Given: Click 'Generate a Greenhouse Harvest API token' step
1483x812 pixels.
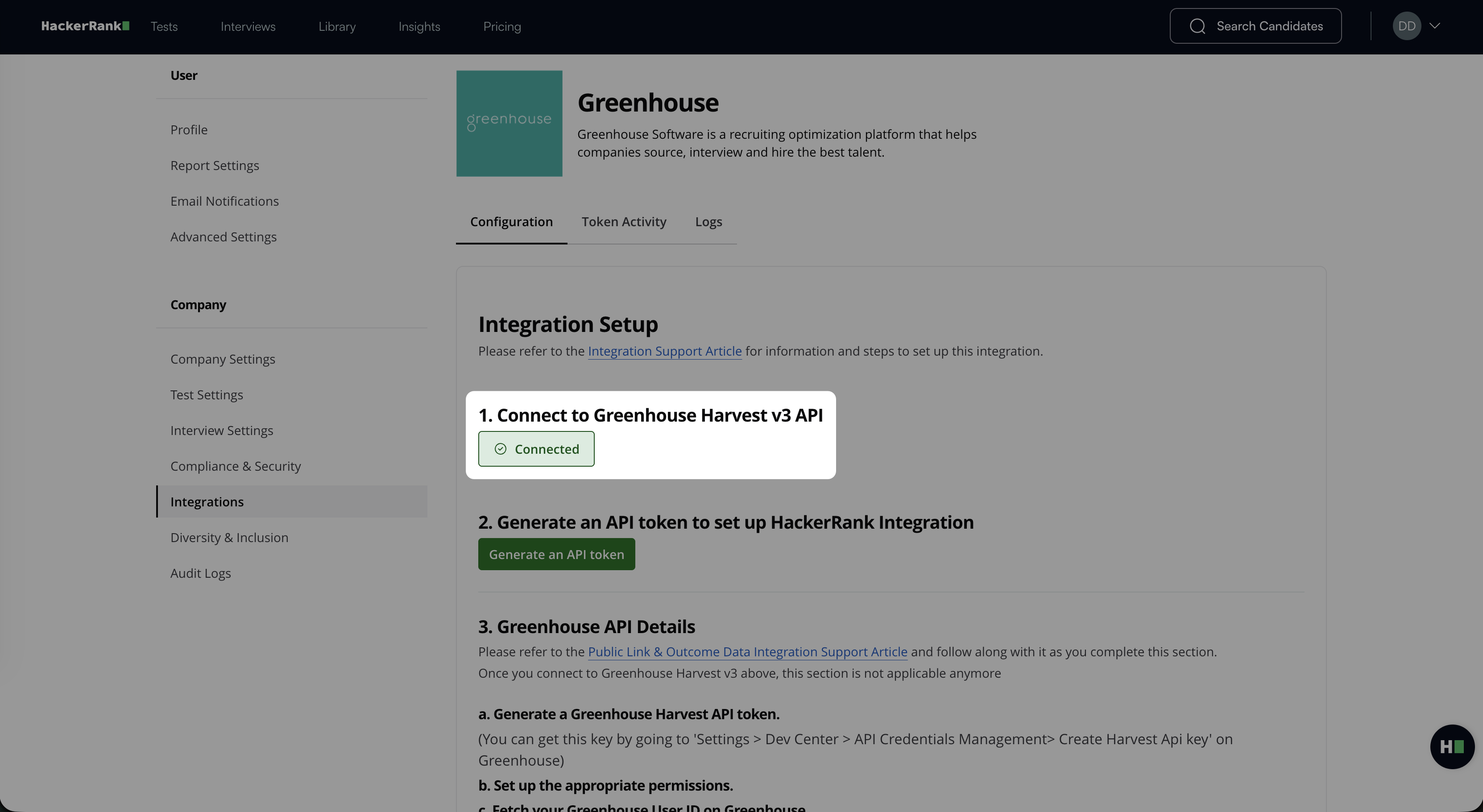Looking at the screenshot, I should (x=629, y=714).
